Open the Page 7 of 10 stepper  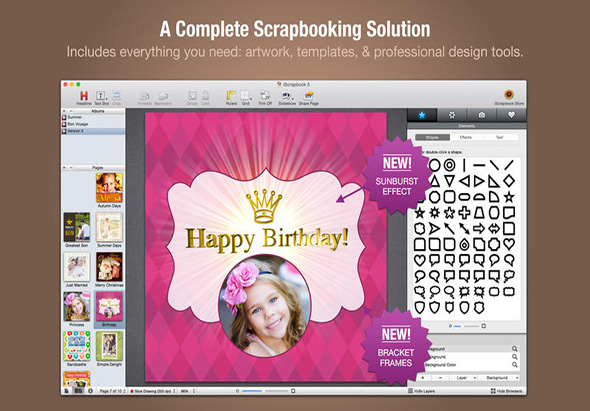(x=112, y=391)
